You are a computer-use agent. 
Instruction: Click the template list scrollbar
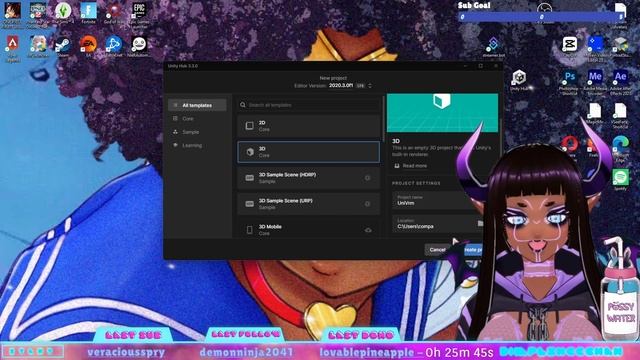[x=383, y=118]
